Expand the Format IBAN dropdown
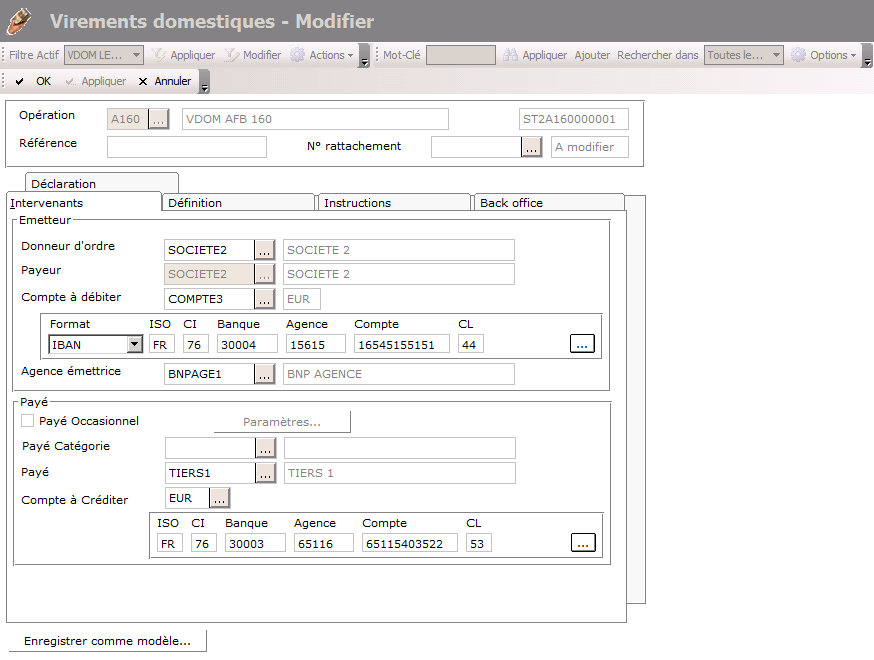 (x=134, y=344)
